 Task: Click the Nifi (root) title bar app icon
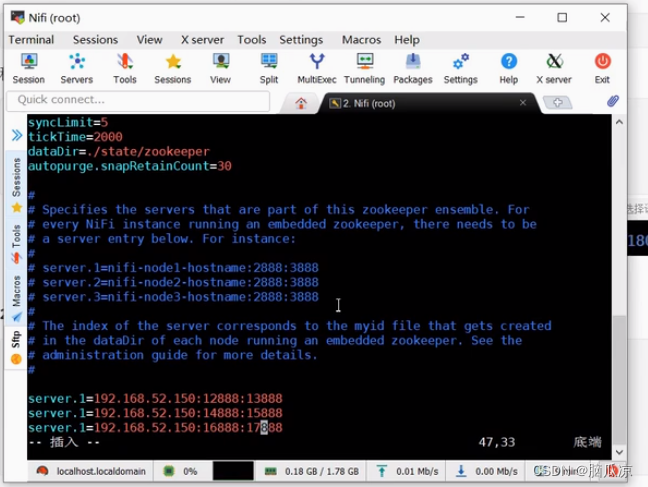coord(17,17)
